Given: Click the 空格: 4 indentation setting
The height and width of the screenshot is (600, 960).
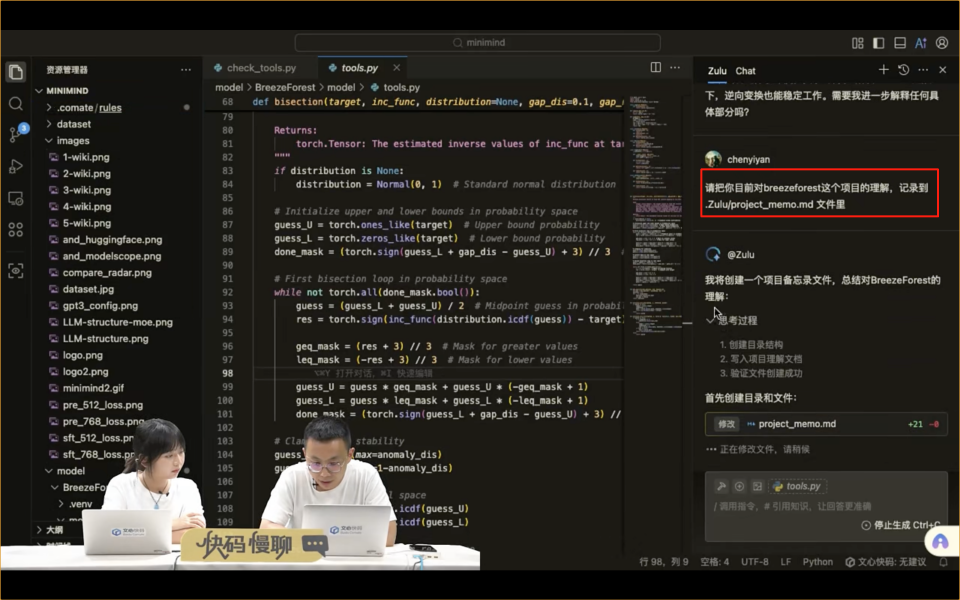Looking at the screenshot, I should 714,562.
